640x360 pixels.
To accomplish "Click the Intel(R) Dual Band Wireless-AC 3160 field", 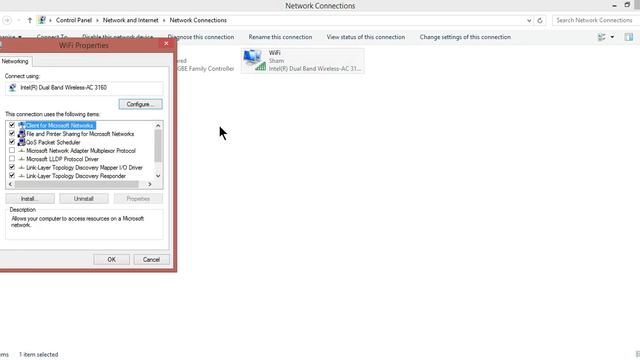I will tap(84, 88).
